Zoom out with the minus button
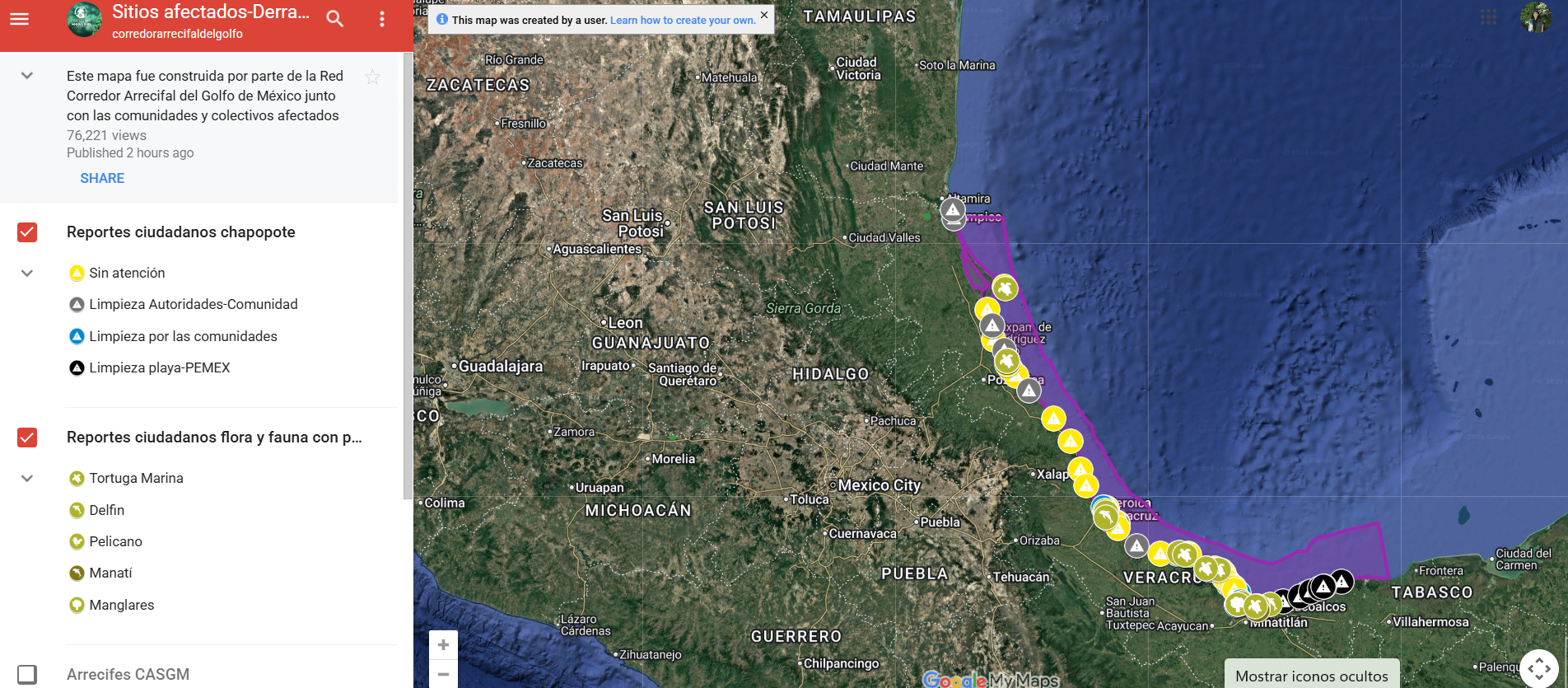Image resolution: width=1568 pixels, height=688 pixels. [443, 675]
